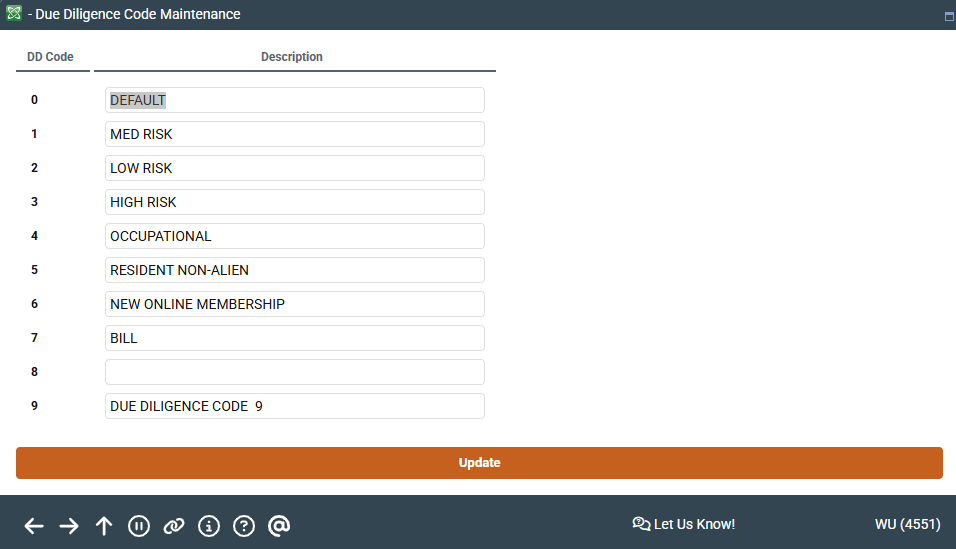956x549 pixels.
Task: Click the chain link icon
Action: pyautogui.click(x=174, y=526)
